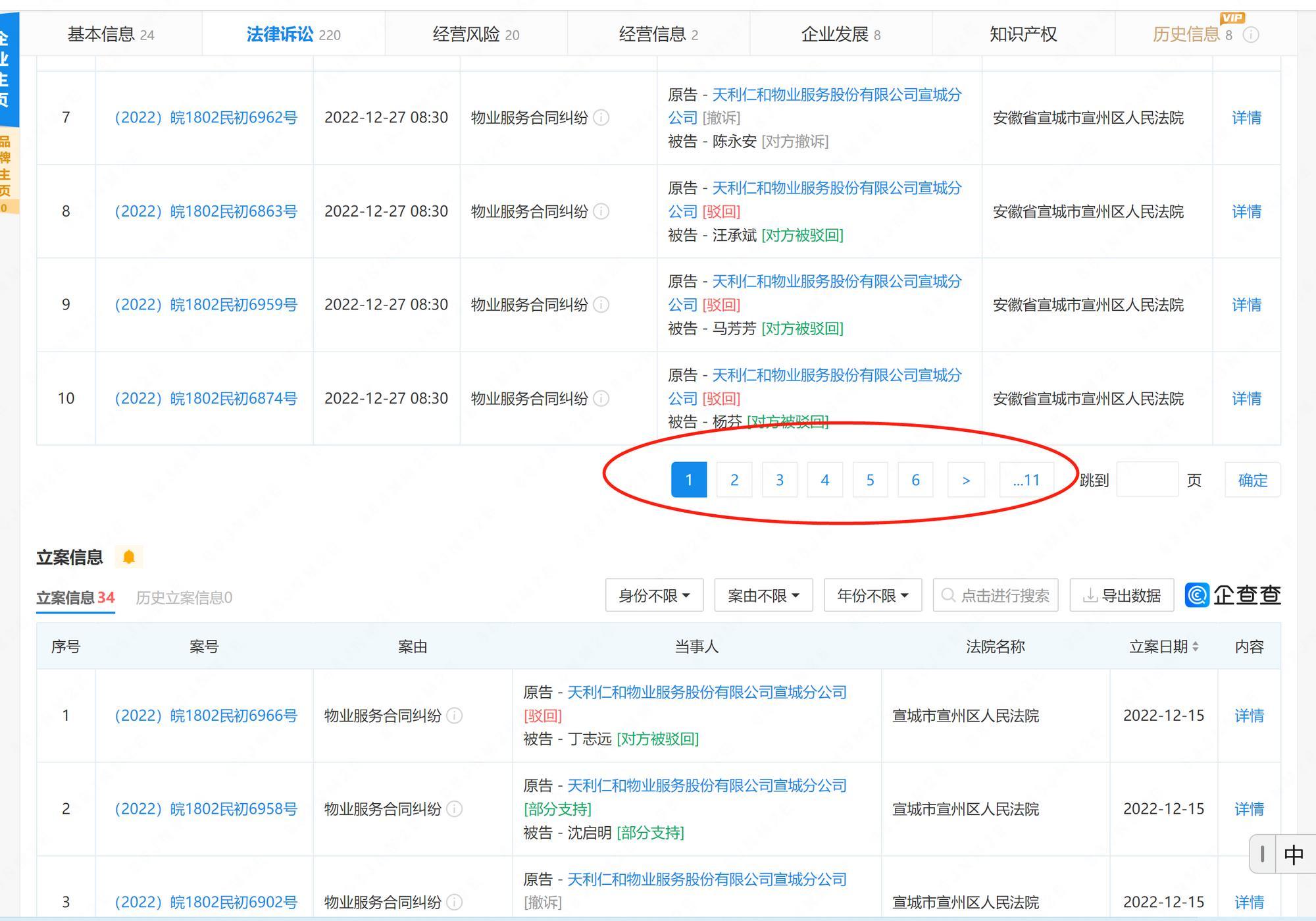This screenshot has height=921, width=1316.
Task: Click the 点击进行搜索 search box
Action: point(995,596)
